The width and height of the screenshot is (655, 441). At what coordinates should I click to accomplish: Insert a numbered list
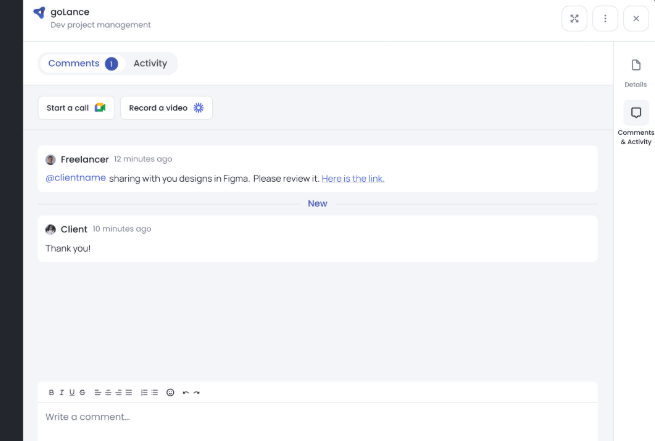[x=143, y=392]
